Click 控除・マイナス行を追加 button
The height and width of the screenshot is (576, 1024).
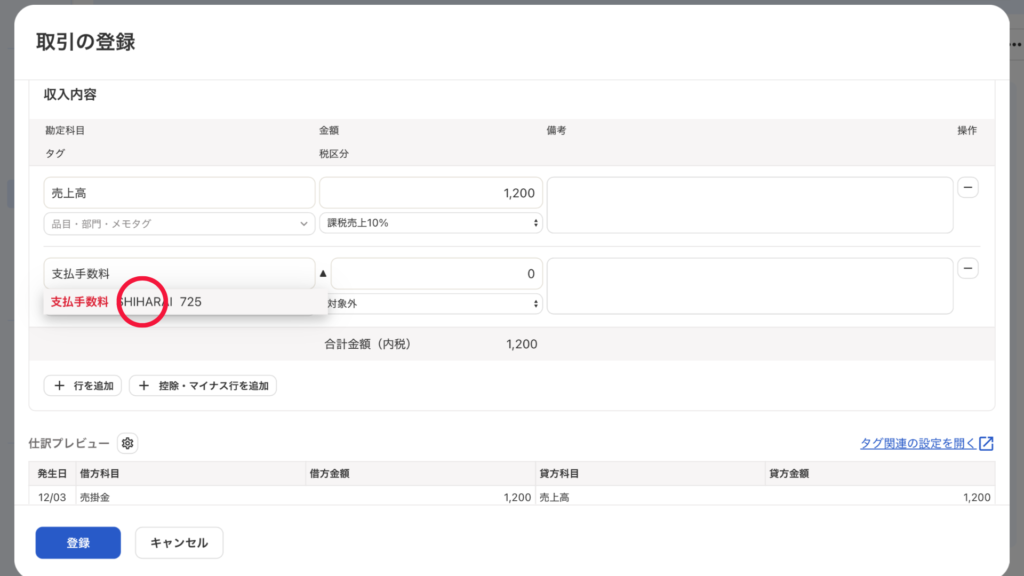tap(203, 386)
